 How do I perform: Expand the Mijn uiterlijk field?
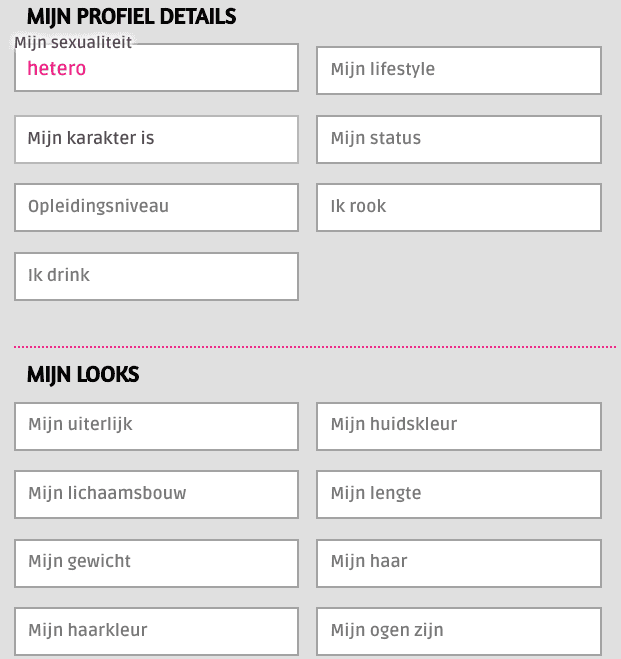(156, 426)
